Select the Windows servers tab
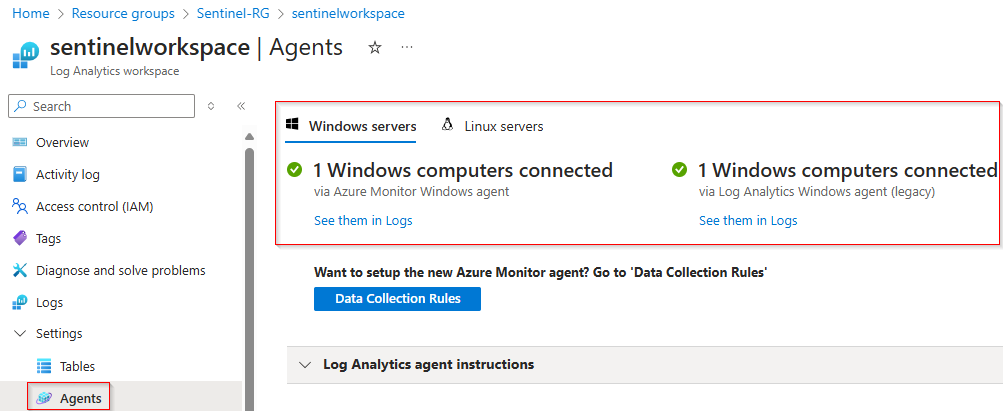This screenshot has height=411, width=1003. (x=351, y=126)
